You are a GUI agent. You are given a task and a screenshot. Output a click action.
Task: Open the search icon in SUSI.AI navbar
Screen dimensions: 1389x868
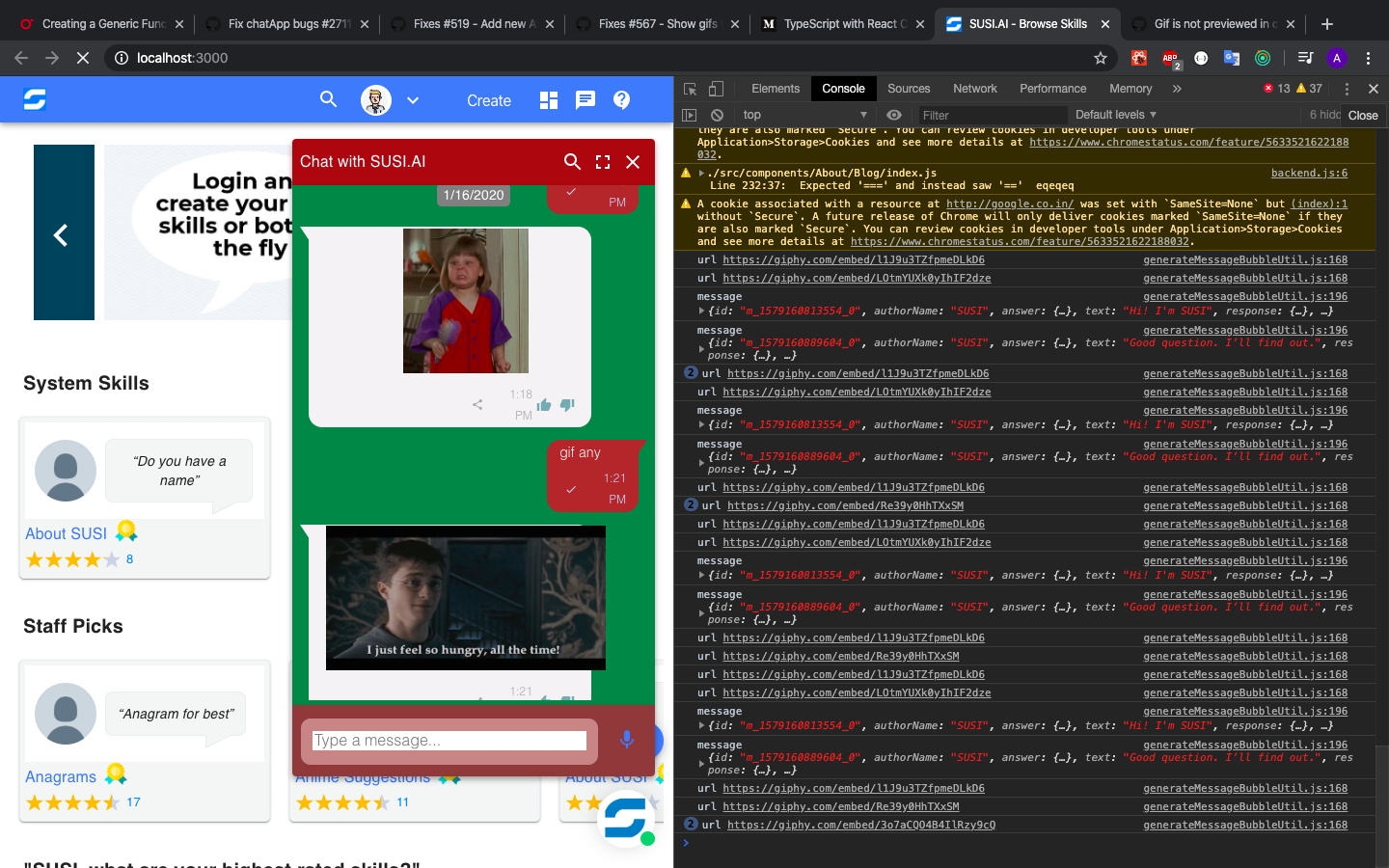[328, 99]
